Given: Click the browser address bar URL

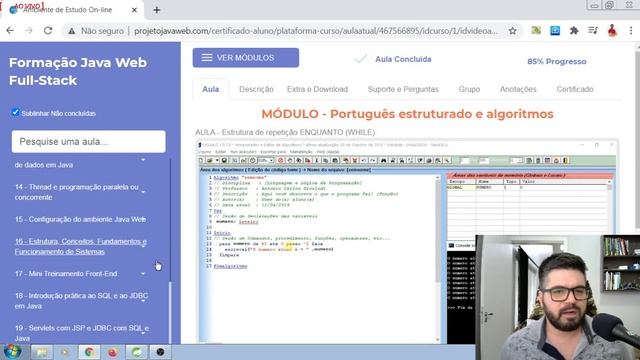Looking at the screenshot, I should [316, 31].
